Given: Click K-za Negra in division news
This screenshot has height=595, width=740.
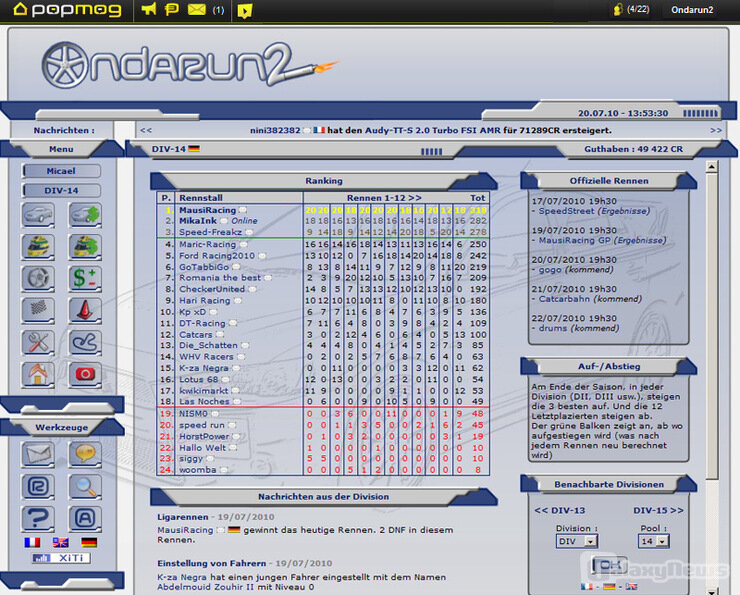Looking at the screenshot, I should 182,577.
